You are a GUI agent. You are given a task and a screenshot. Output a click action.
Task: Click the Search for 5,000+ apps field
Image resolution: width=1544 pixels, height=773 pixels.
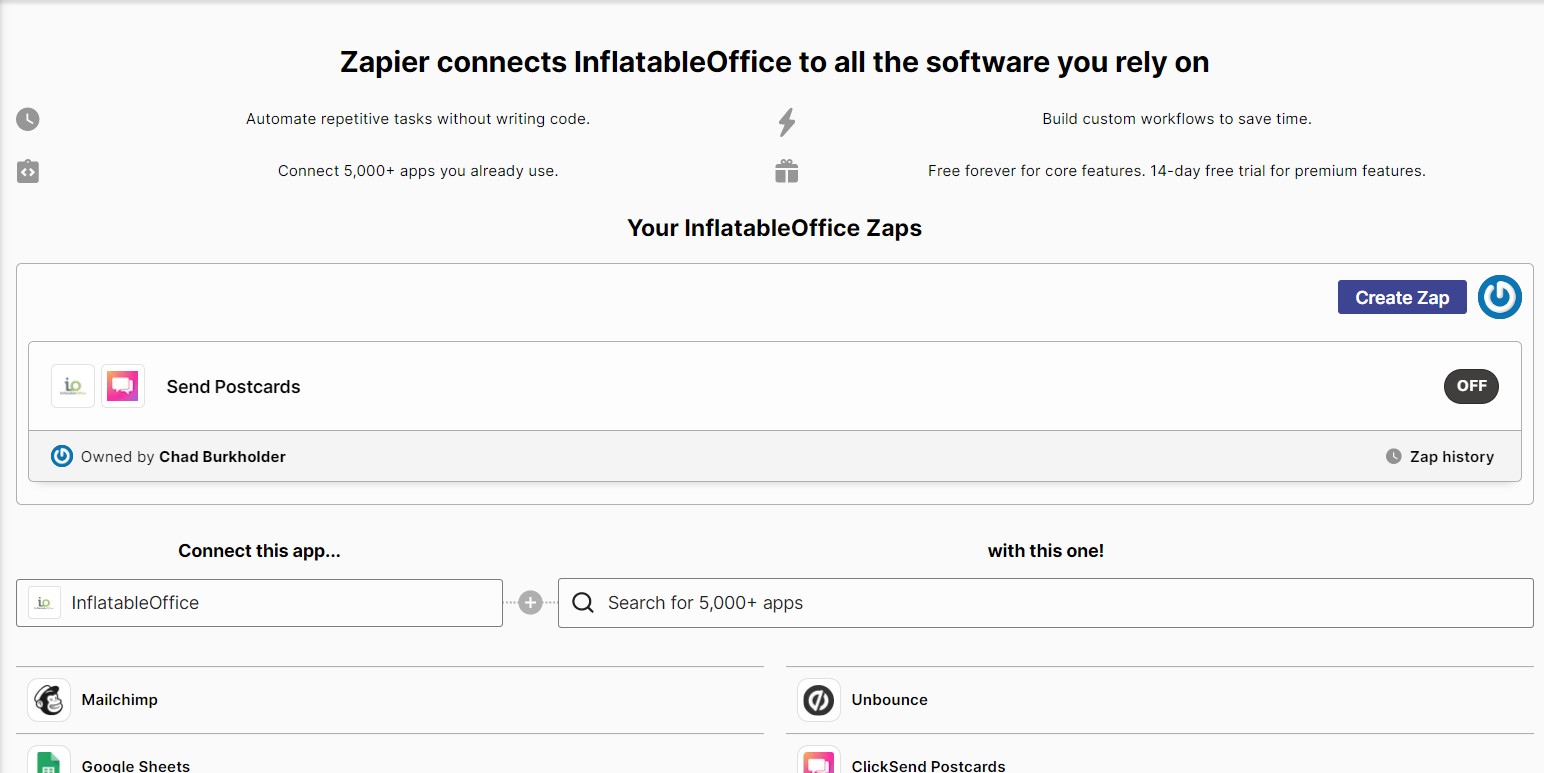pos(1045,603)
